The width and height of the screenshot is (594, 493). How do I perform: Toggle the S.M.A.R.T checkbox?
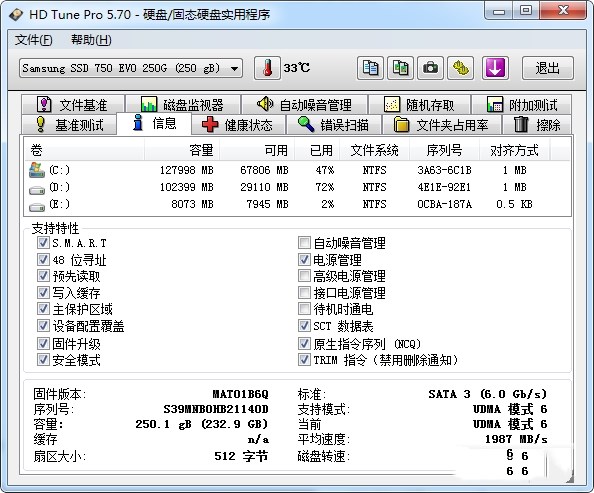point(43,243)
